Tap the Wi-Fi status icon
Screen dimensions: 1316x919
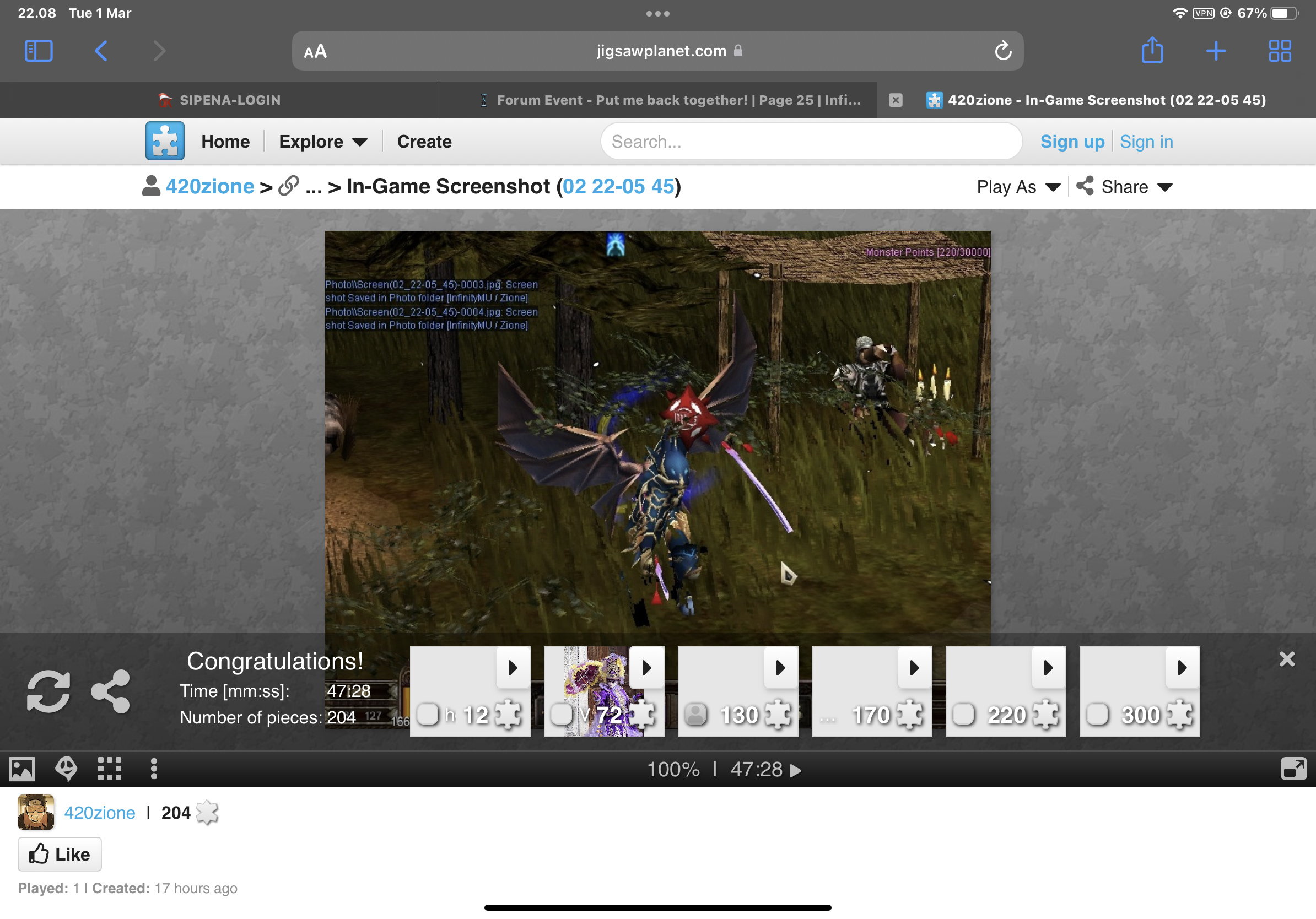(x=1179, y=13)
